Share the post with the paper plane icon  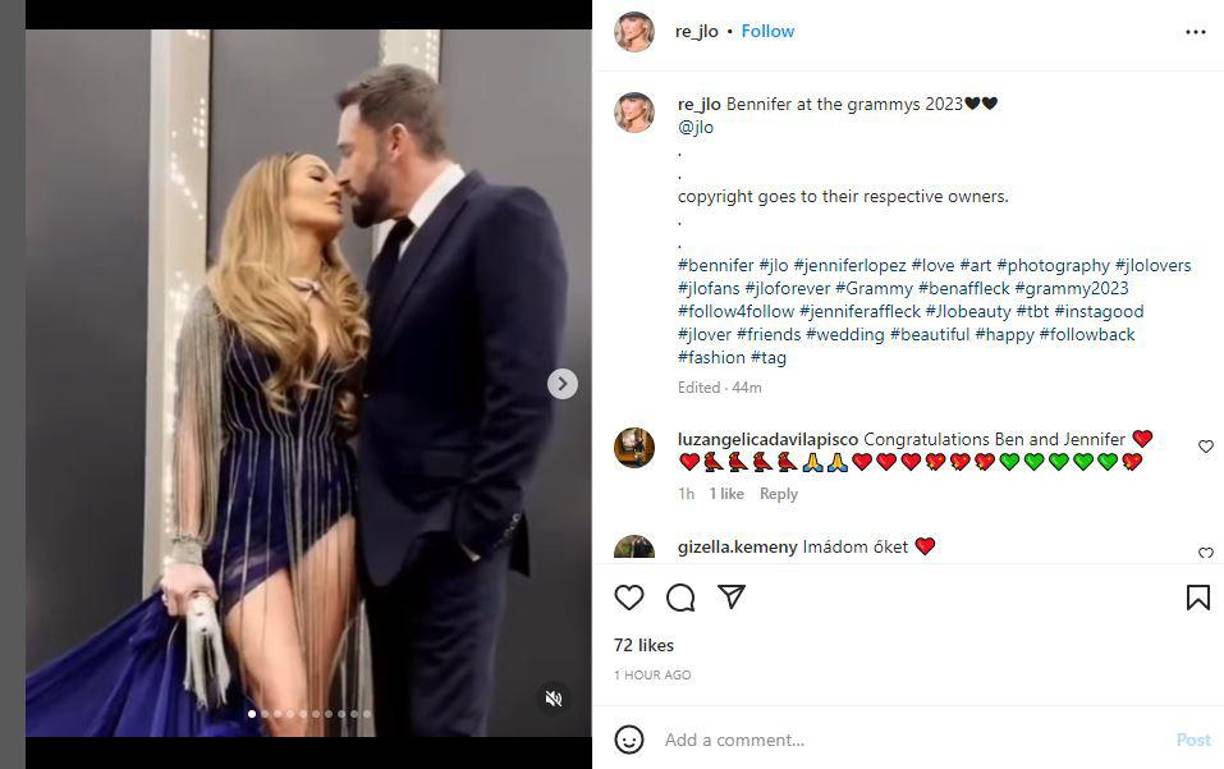[x=730, y=597]
